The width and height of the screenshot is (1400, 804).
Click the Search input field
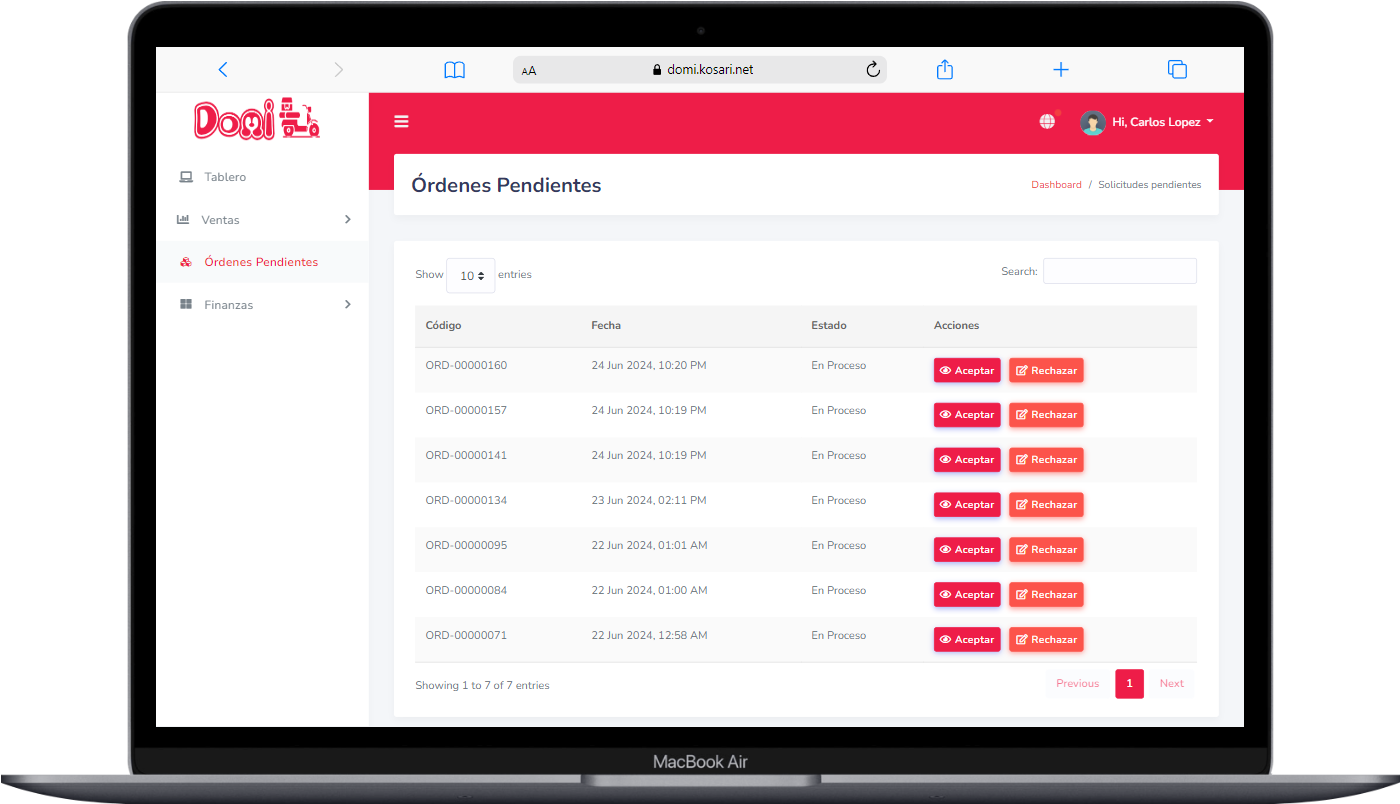1119,271
